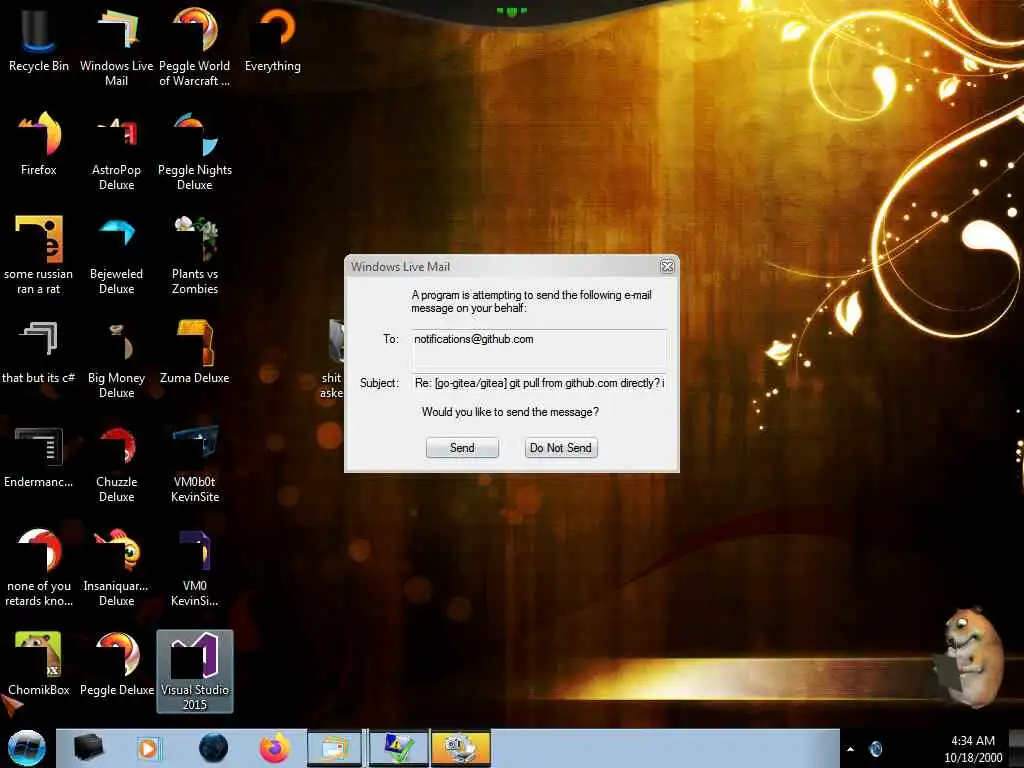
Task: Select Big Money Deluxe desktop icon
Action: [116, 359]
